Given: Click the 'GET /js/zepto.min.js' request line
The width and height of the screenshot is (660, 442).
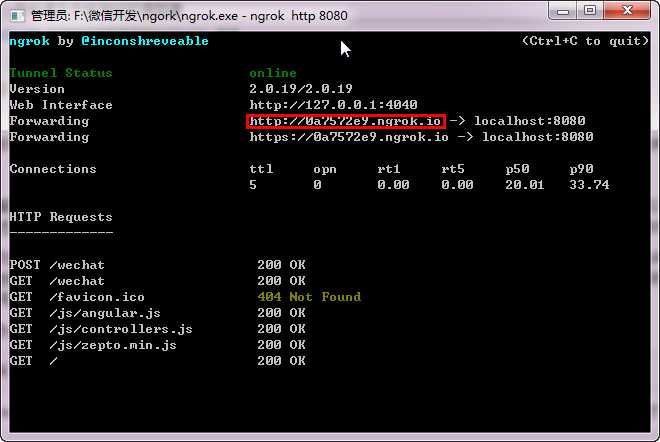Looking at the screenshot, I should 93,345.
